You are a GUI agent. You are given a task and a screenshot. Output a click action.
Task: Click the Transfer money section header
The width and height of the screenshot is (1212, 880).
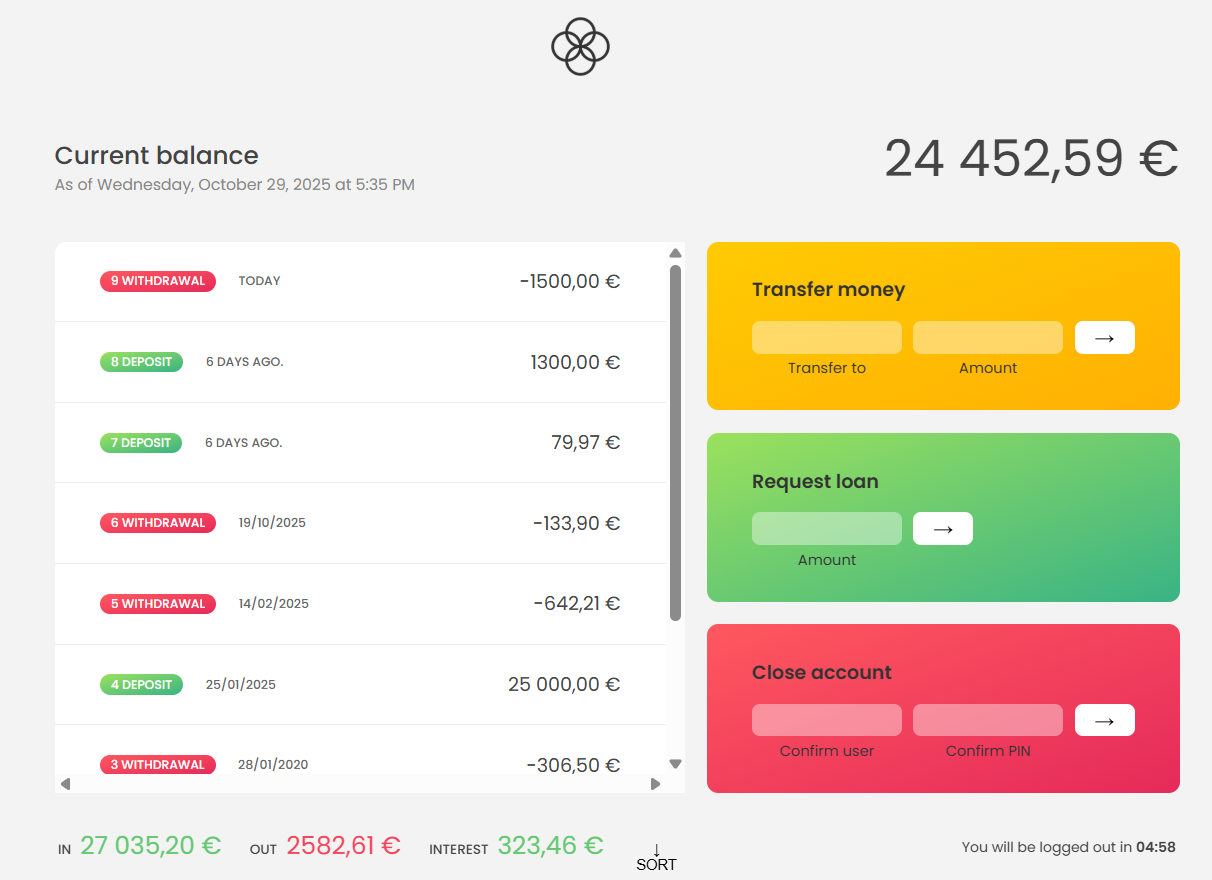pyautogui.click(x=828, y=289)
